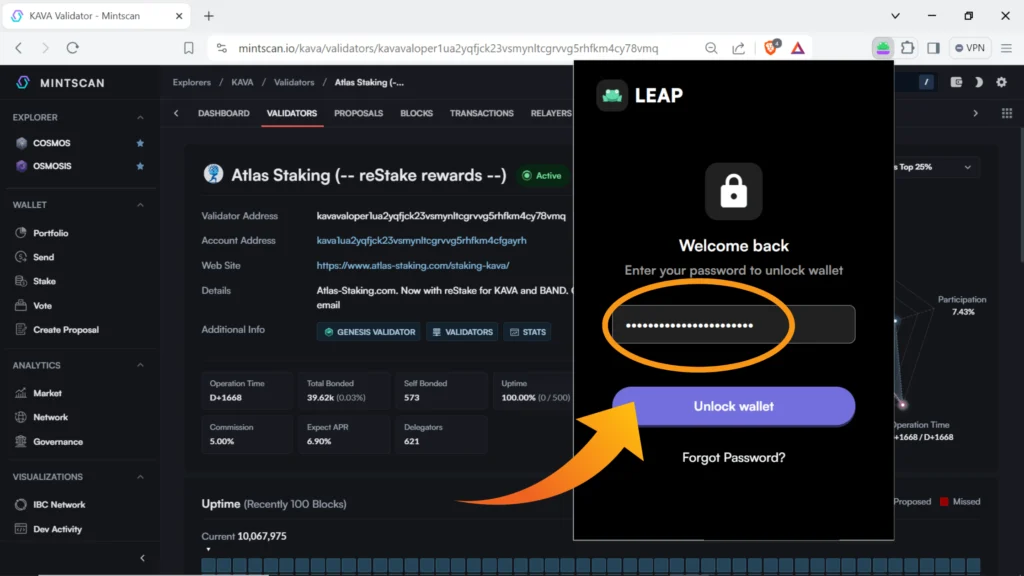Switch to the PROPOSALS tab
Viewport: 1024px width, 576px height.
358,114
